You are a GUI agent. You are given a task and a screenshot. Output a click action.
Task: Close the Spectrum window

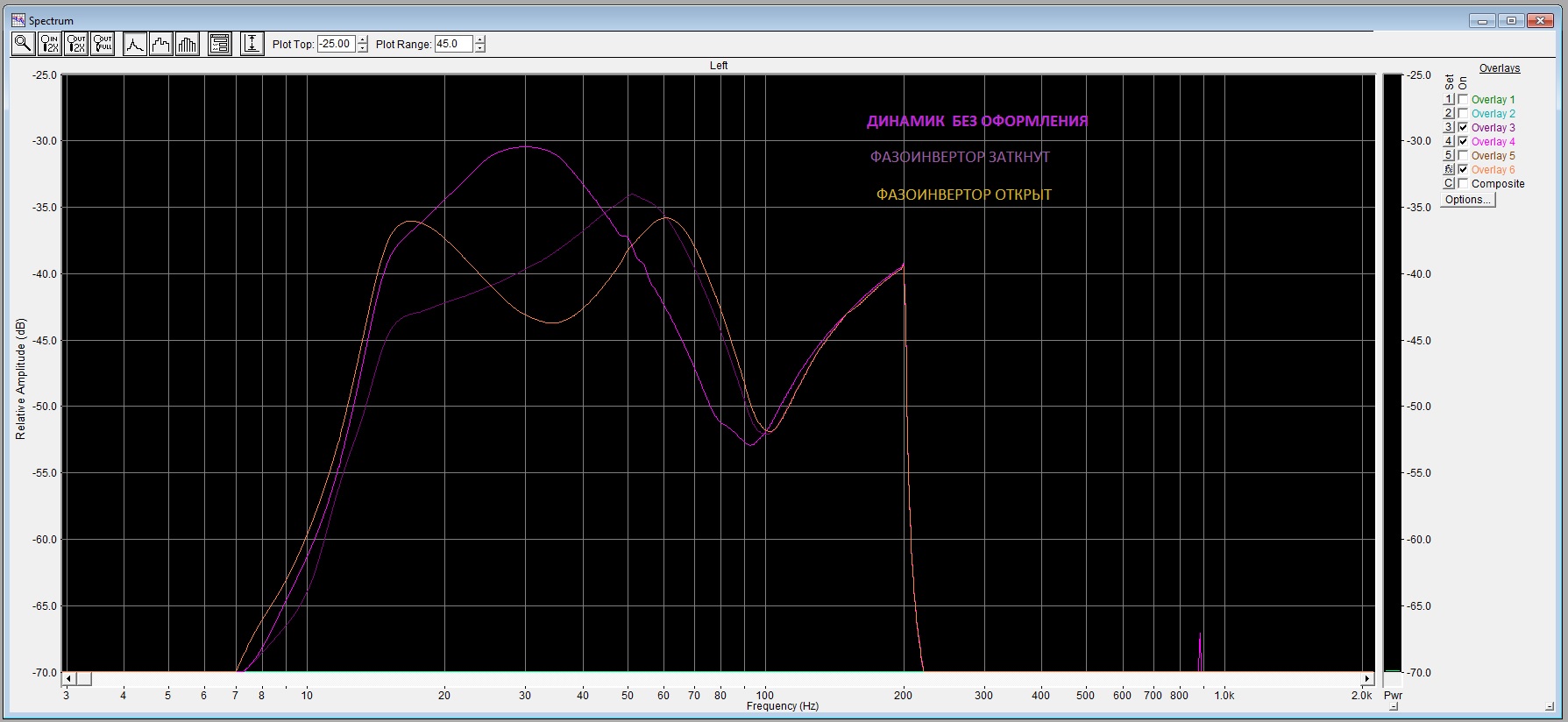pos(1540,20)
